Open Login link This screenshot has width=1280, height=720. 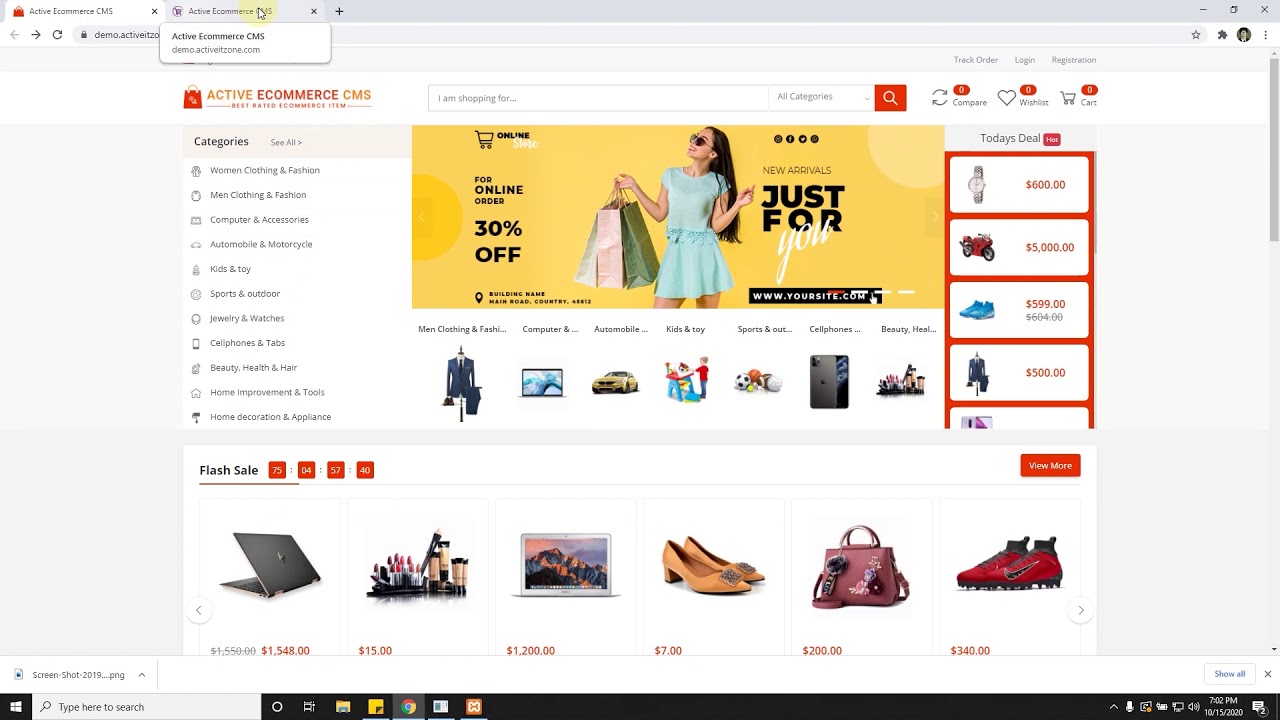pyautogui.click(x=1025, y=60)
